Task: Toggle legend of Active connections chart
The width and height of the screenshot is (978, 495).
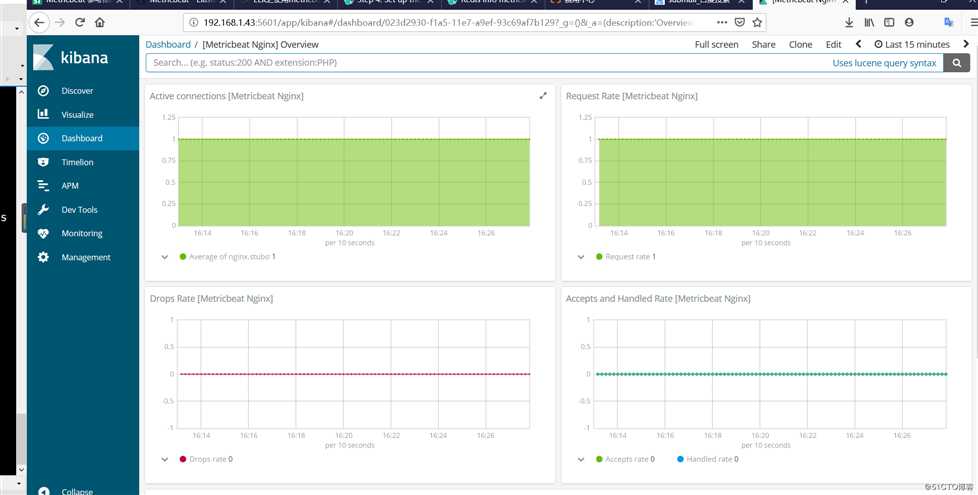Action: 165,257
